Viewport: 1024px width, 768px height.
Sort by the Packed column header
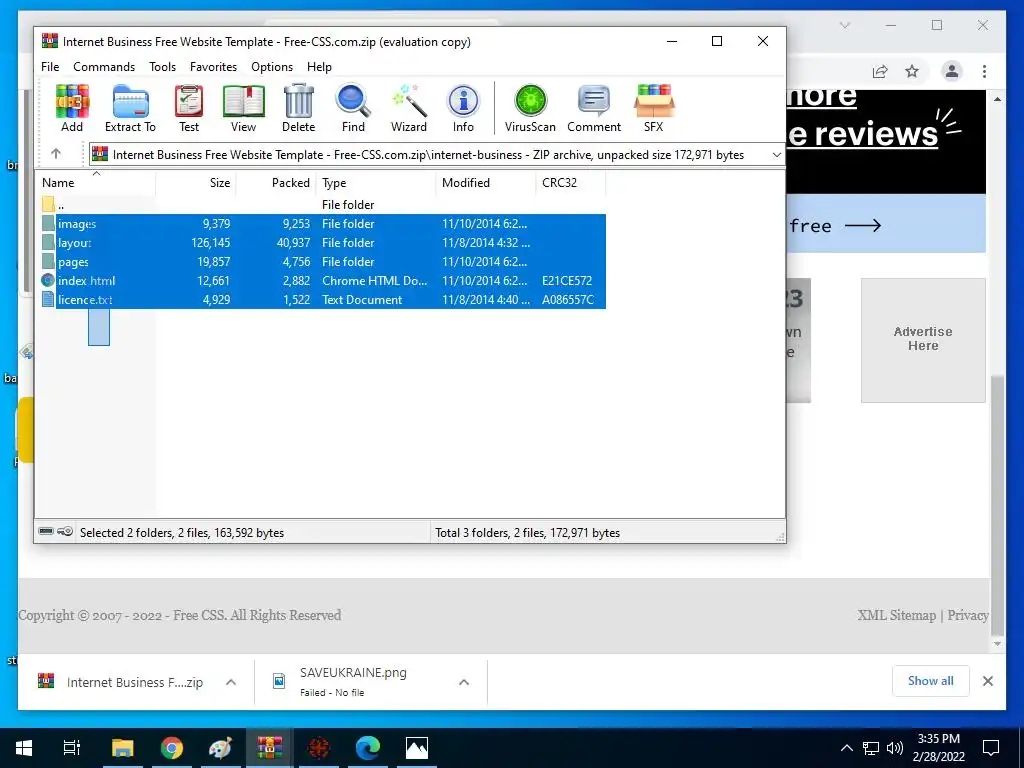point(276,183)
